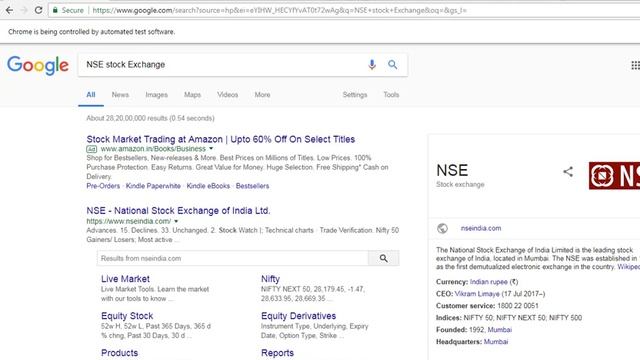Image resolution: width=640 pixels, height=360 pixels.
Task: Click the browser address bar URL
Action: click(x=280, y=10)
